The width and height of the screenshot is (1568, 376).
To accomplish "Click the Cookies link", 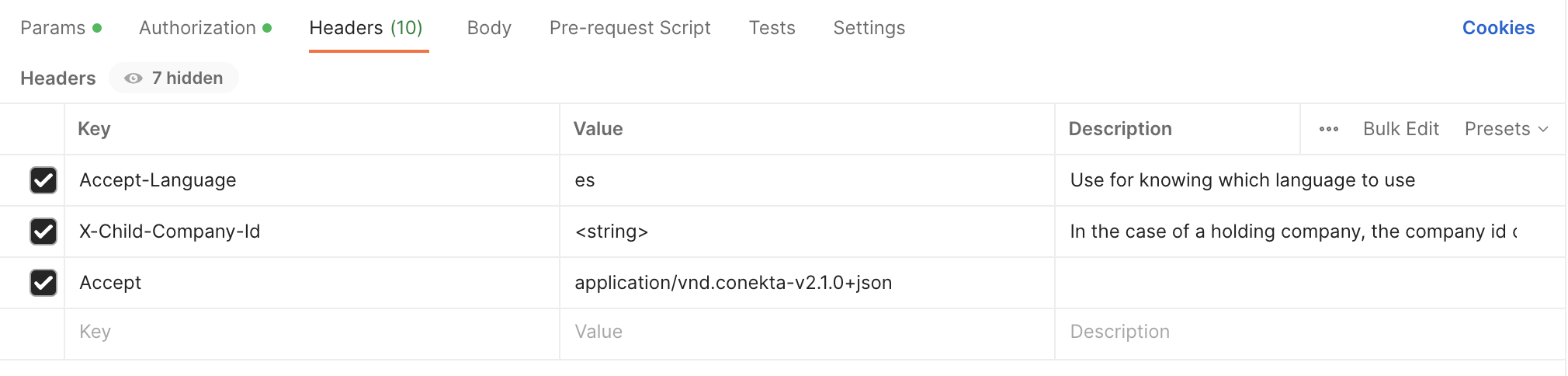I will [1498, 28].
